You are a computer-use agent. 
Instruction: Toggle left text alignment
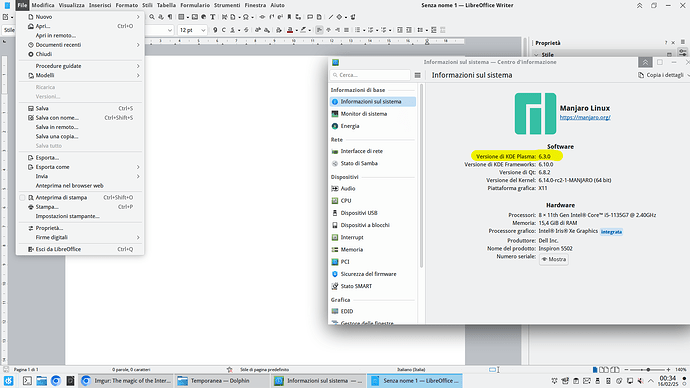click(319, 30)
